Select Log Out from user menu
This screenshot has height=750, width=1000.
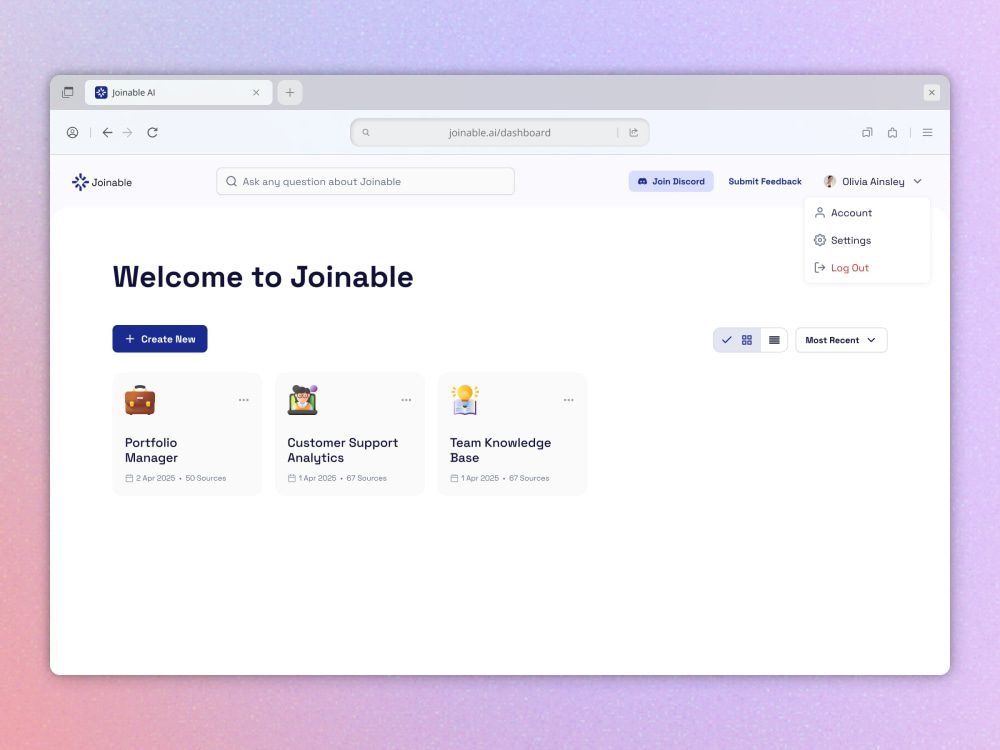tap(867, 268)
